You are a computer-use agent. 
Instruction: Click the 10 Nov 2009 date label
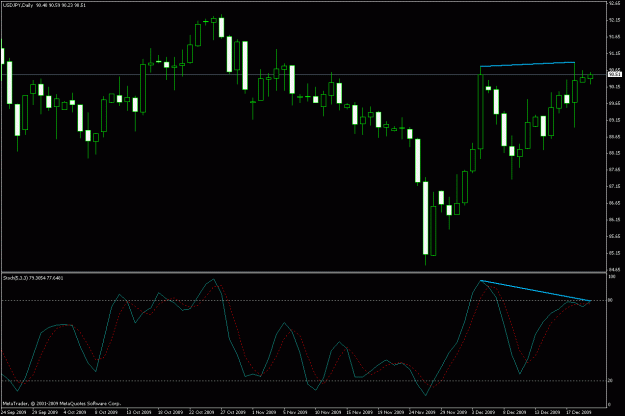[x=328, y=412]
